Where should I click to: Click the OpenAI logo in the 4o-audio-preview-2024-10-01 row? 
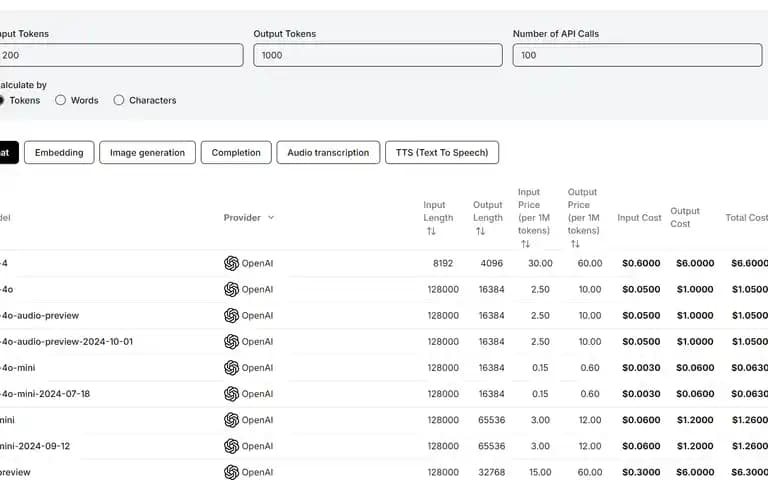(x=231, y=341)
